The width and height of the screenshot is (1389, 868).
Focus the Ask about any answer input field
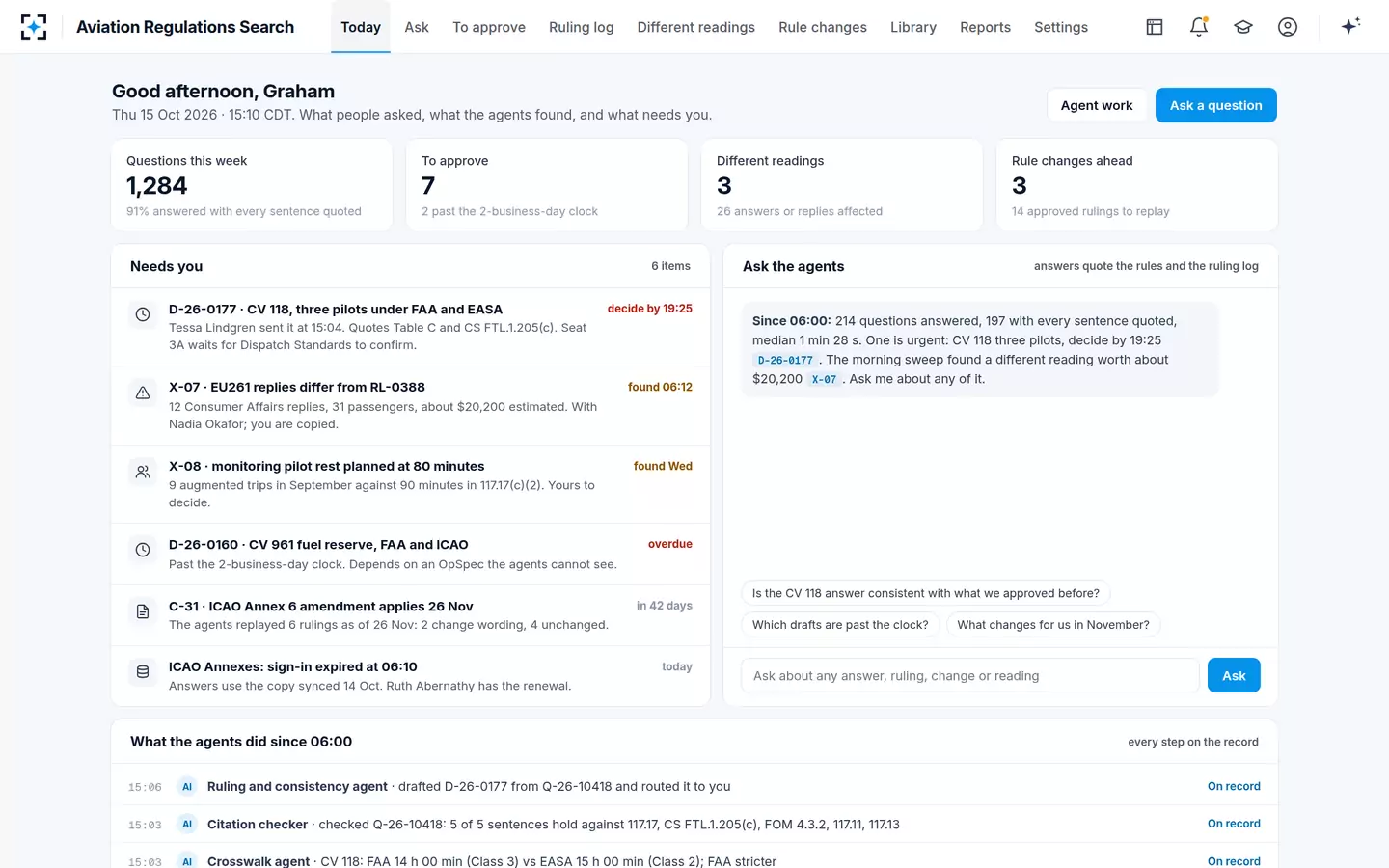coord(970,675)
